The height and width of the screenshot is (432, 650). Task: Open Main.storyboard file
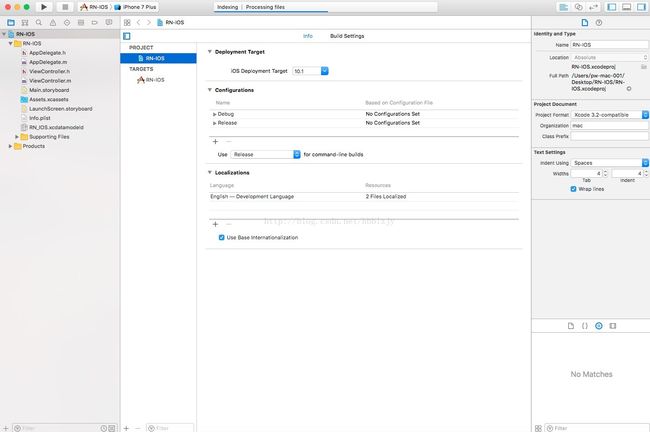point(49,90)
